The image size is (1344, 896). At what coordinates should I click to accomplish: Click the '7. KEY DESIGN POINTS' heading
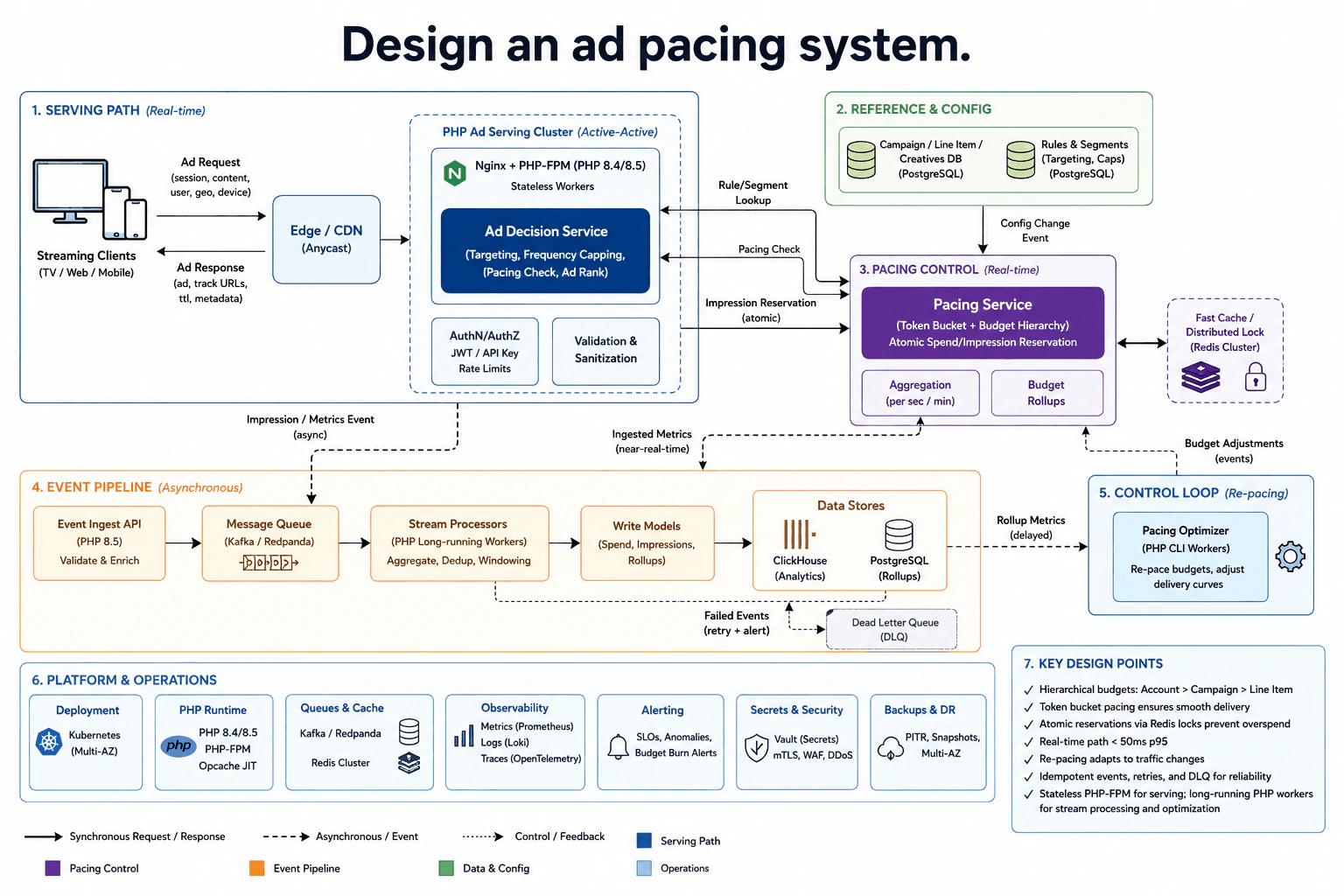(x=1093, y=663)
